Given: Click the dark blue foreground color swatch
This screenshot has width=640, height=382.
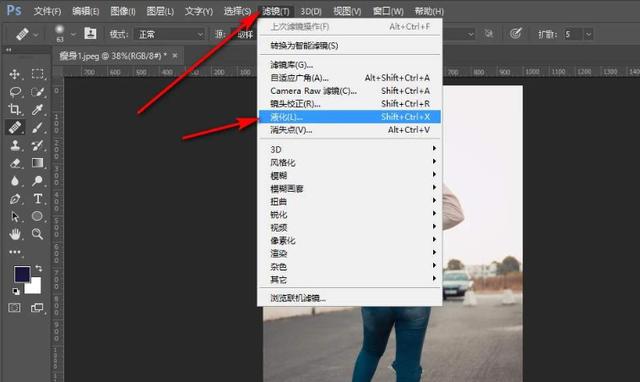Looking at the screenshot, I should pyautogui.click(x=22, y=274).
